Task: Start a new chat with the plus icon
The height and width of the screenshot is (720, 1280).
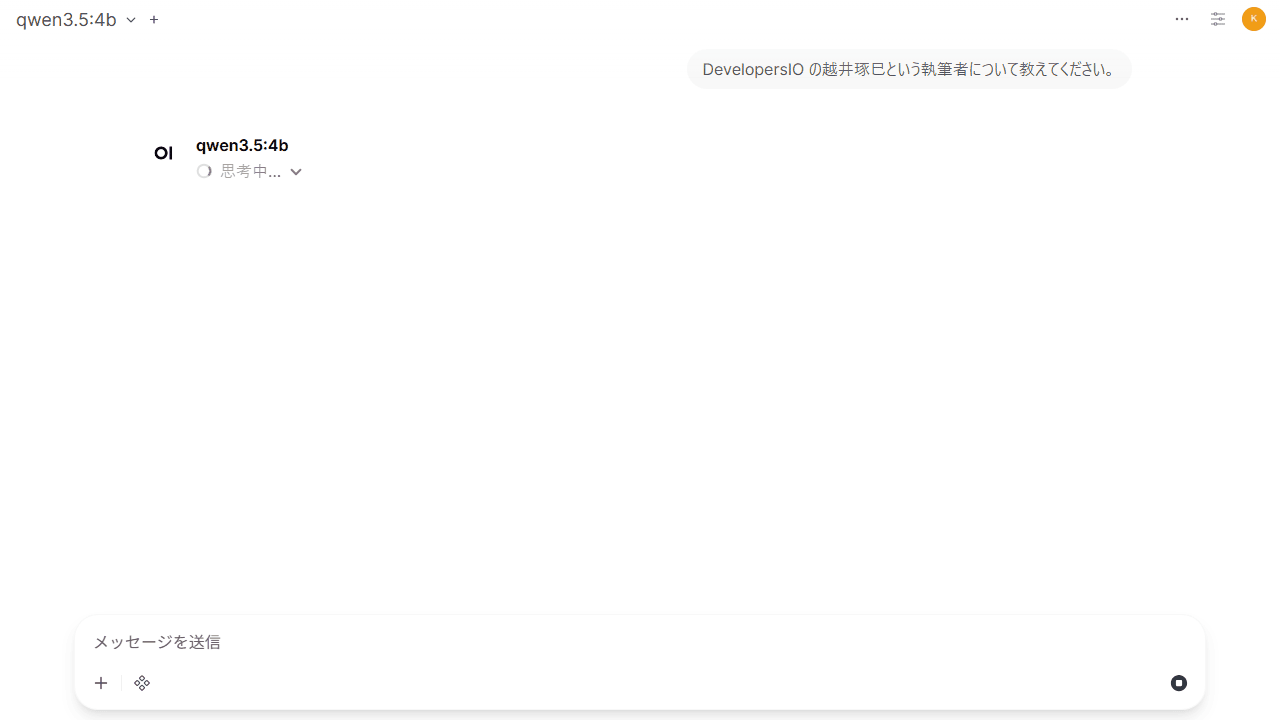Action: (x=154, y=19)
